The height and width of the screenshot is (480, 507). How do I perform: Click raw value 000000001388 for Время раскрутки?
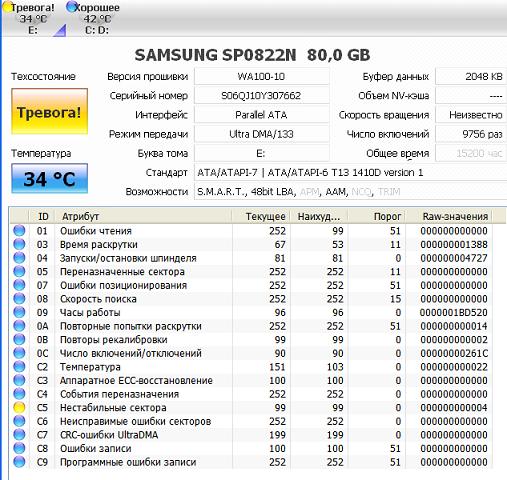pyautogui.click(x=454, y=245)
